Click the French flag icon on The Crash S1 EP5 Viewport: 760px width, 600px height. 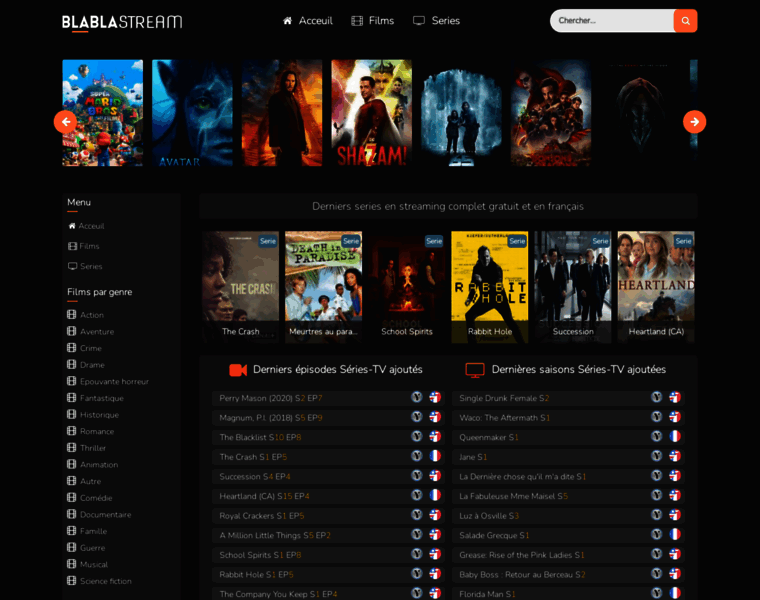[x=435, y=456]
